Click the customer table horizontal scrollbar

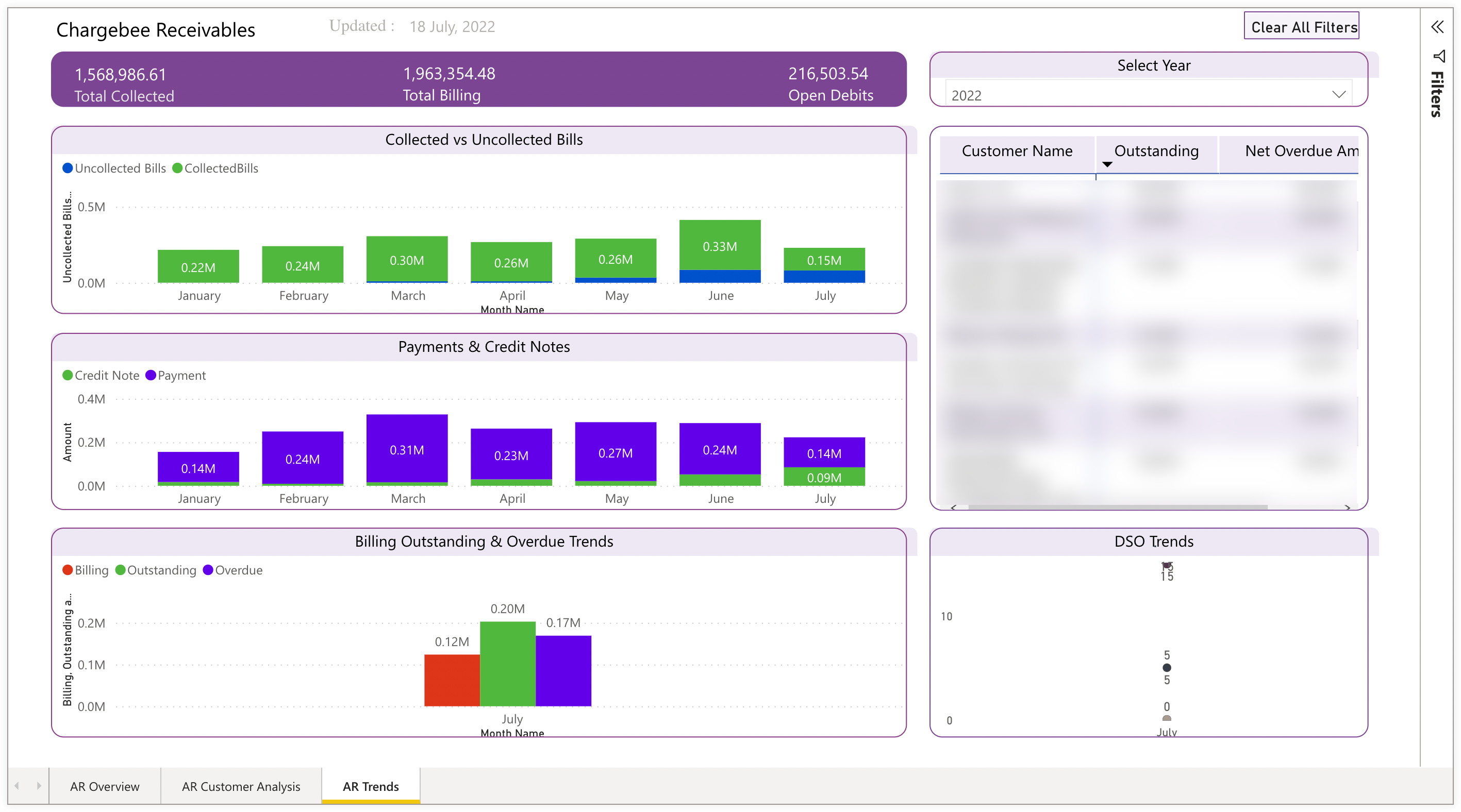pyautogui.click(x=1117, y=507)
